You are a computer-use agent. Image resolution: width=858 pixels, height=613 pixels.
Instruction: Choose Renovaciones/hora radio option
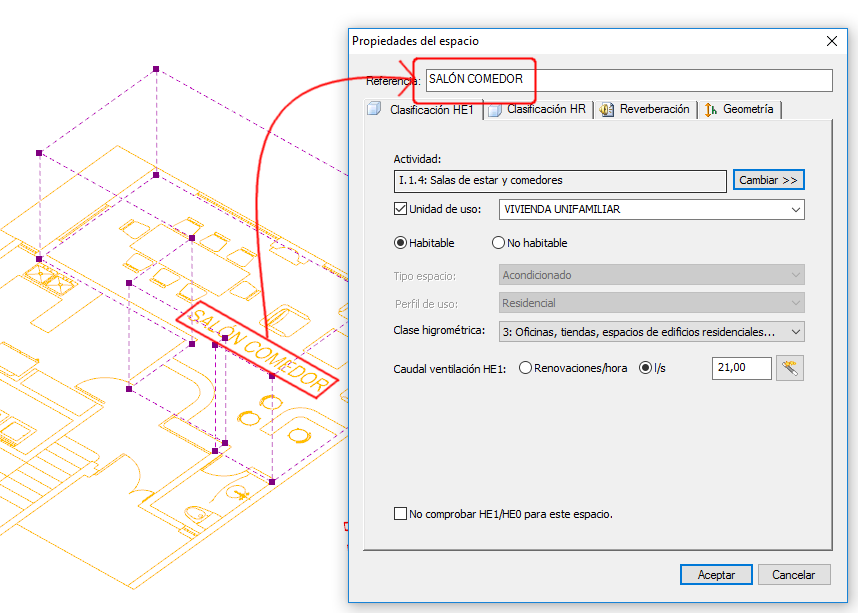tap(525, 368)
